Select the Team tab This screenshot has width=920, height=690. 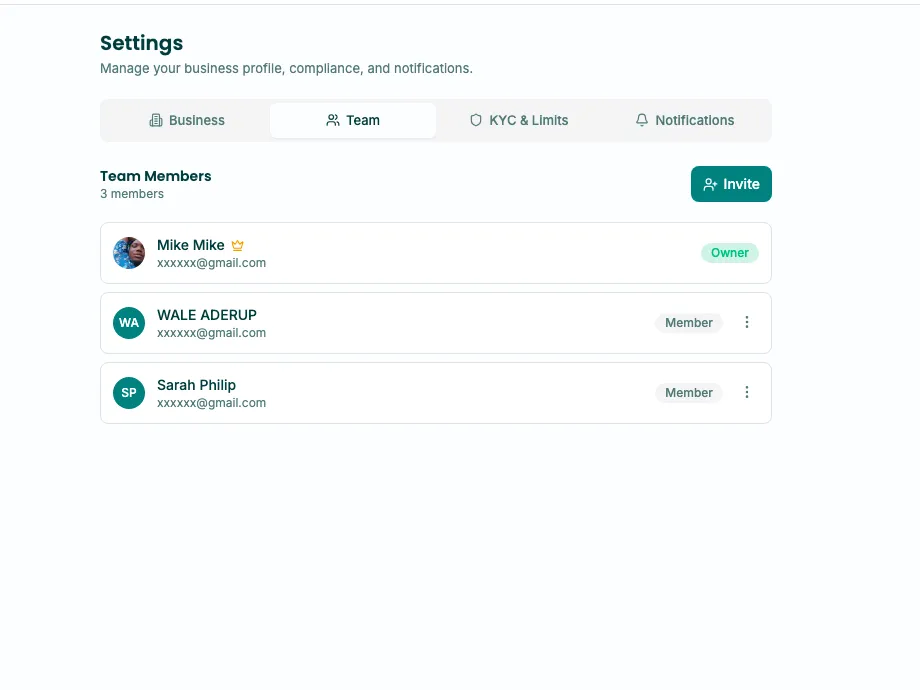[x=353, y=120]
